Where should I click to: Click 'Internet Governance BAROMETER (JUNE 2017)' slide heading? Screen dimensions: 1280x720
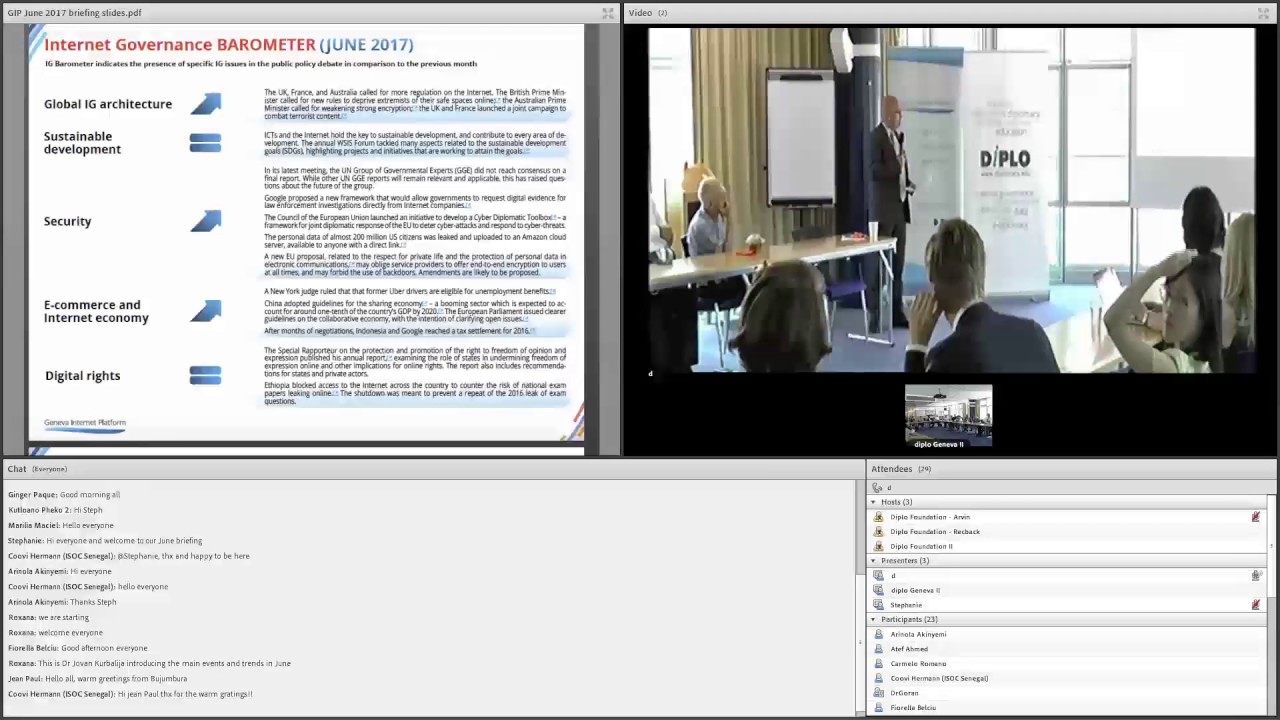[x=229, y=45]
